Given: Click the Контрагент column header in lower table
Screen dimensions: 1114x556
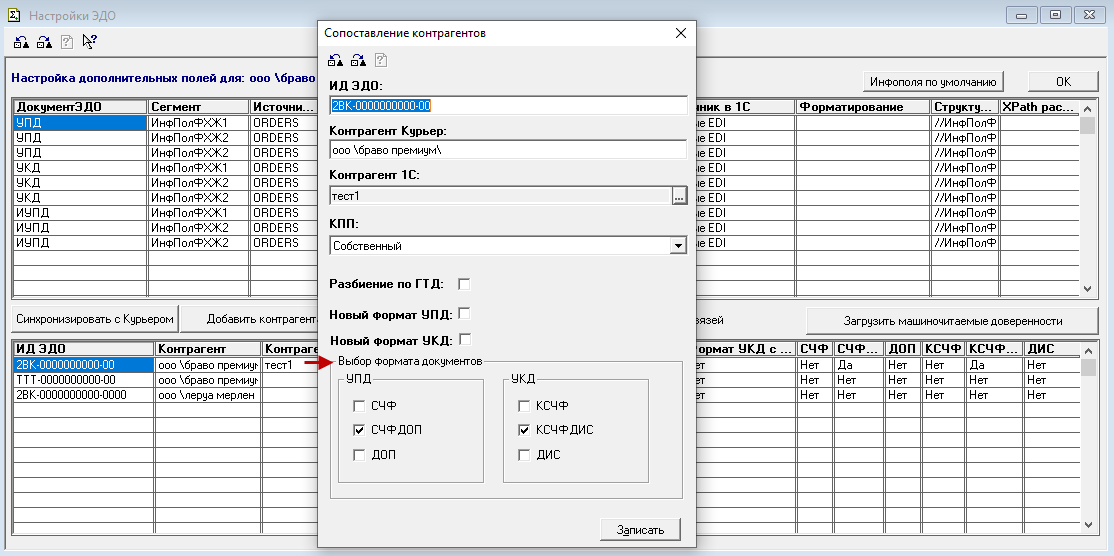Looking at the screenshot, I should (208, 349).
